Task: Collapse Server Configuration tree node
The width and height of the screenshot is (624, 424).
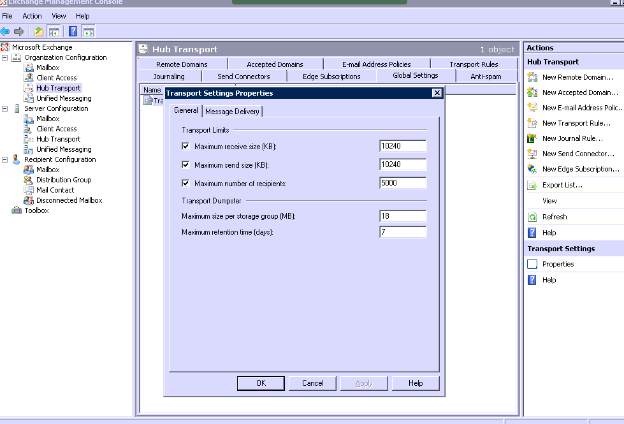Action: [5, 109]
